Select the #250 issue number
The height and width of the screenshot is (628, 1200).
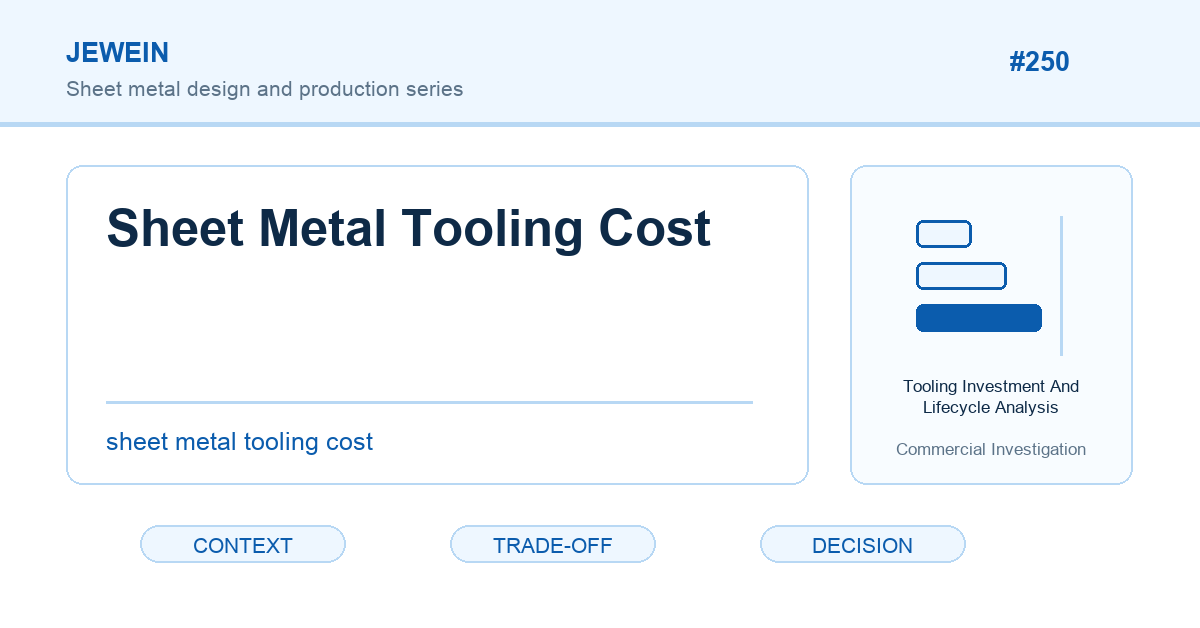(1039, 62)
